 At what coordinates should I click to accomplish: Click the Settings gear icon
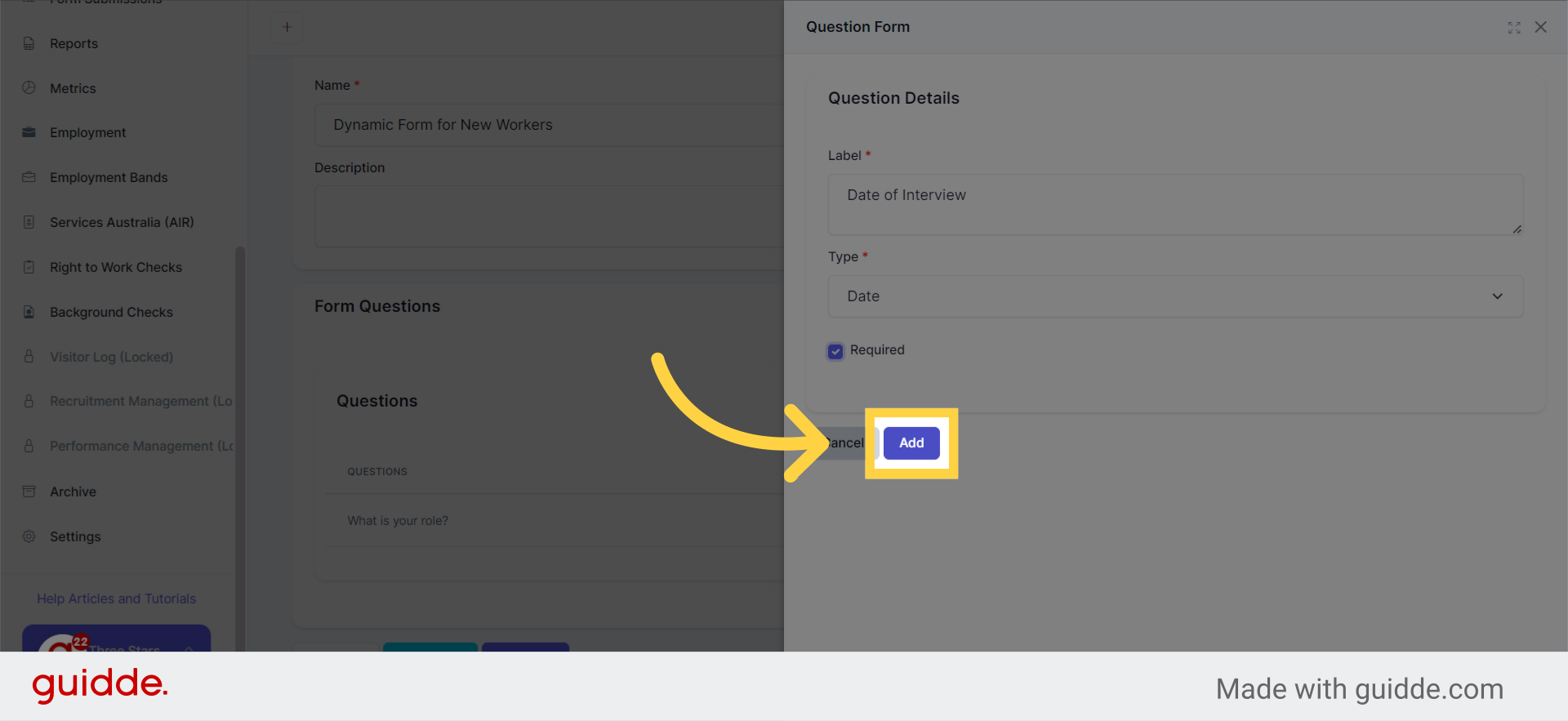tap(29, 536)
